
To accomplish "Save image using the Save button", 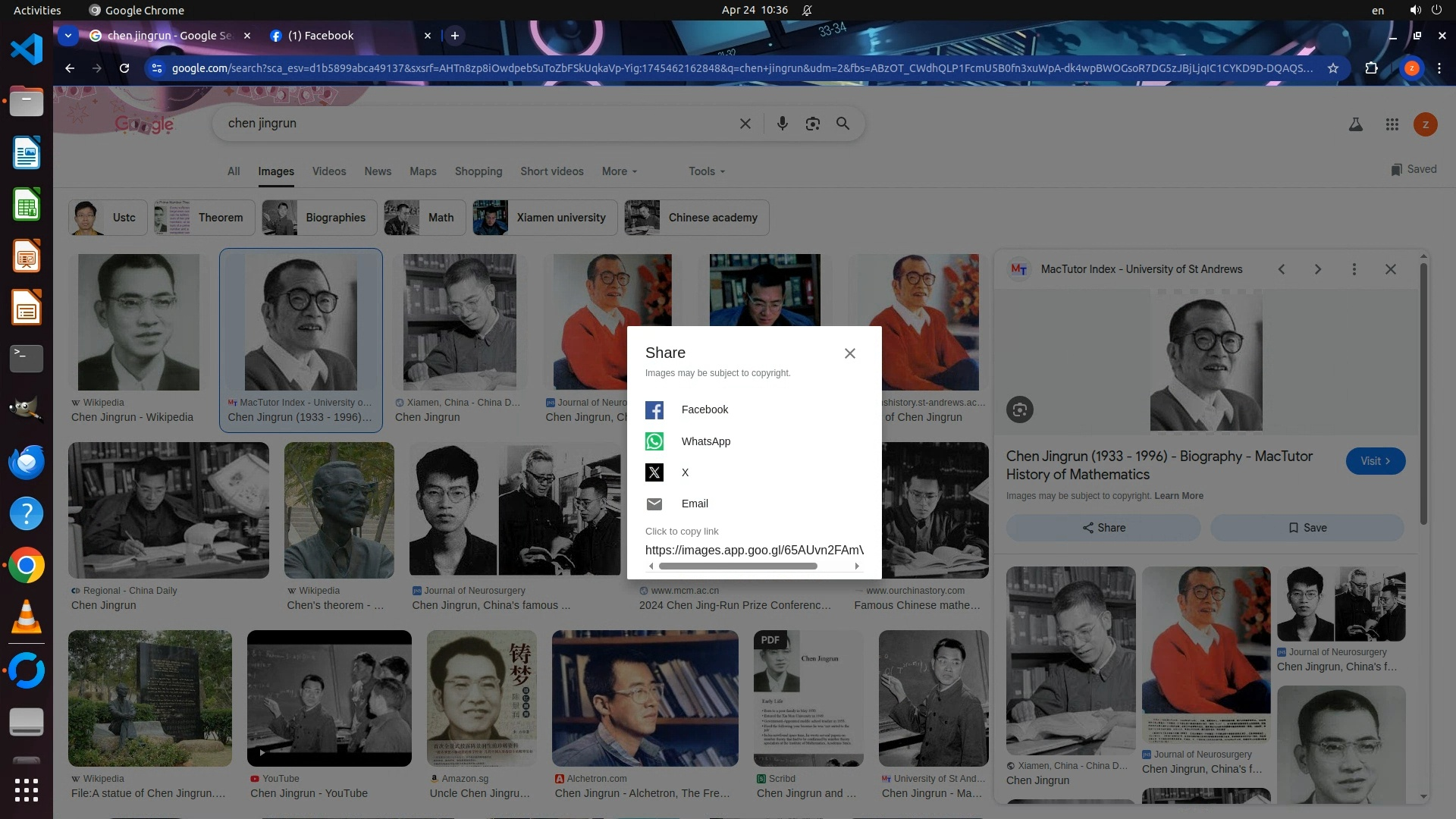I will click(1307, 528).
